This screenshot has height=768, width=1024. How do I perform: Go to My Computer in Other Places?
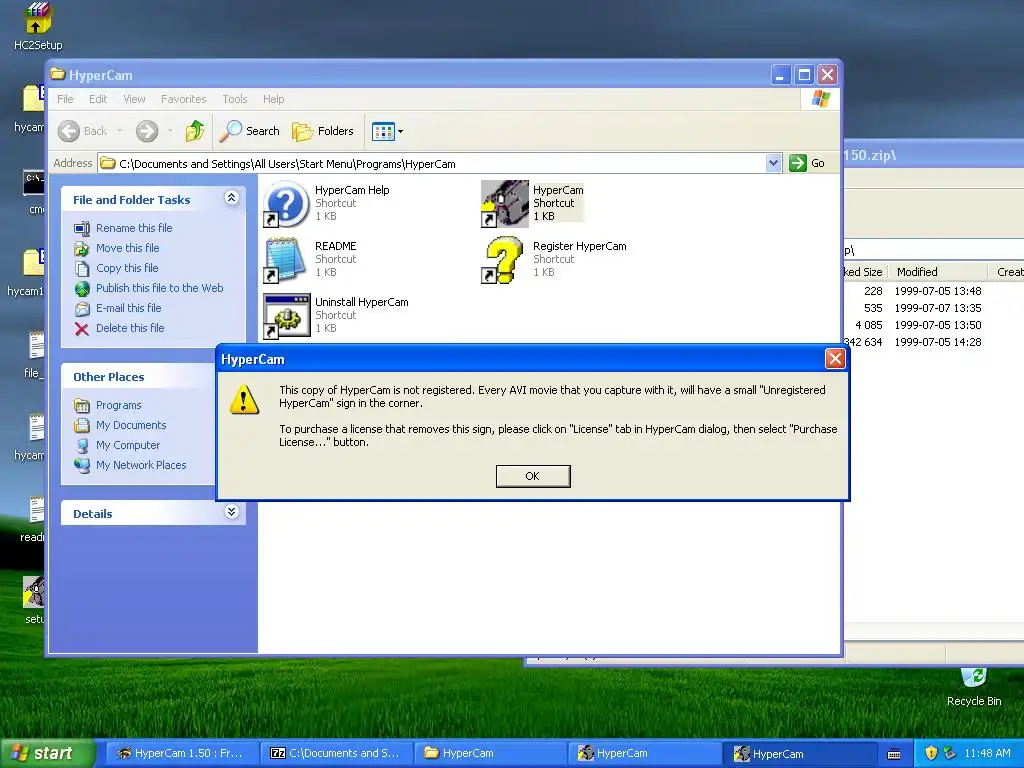point(127,445)
